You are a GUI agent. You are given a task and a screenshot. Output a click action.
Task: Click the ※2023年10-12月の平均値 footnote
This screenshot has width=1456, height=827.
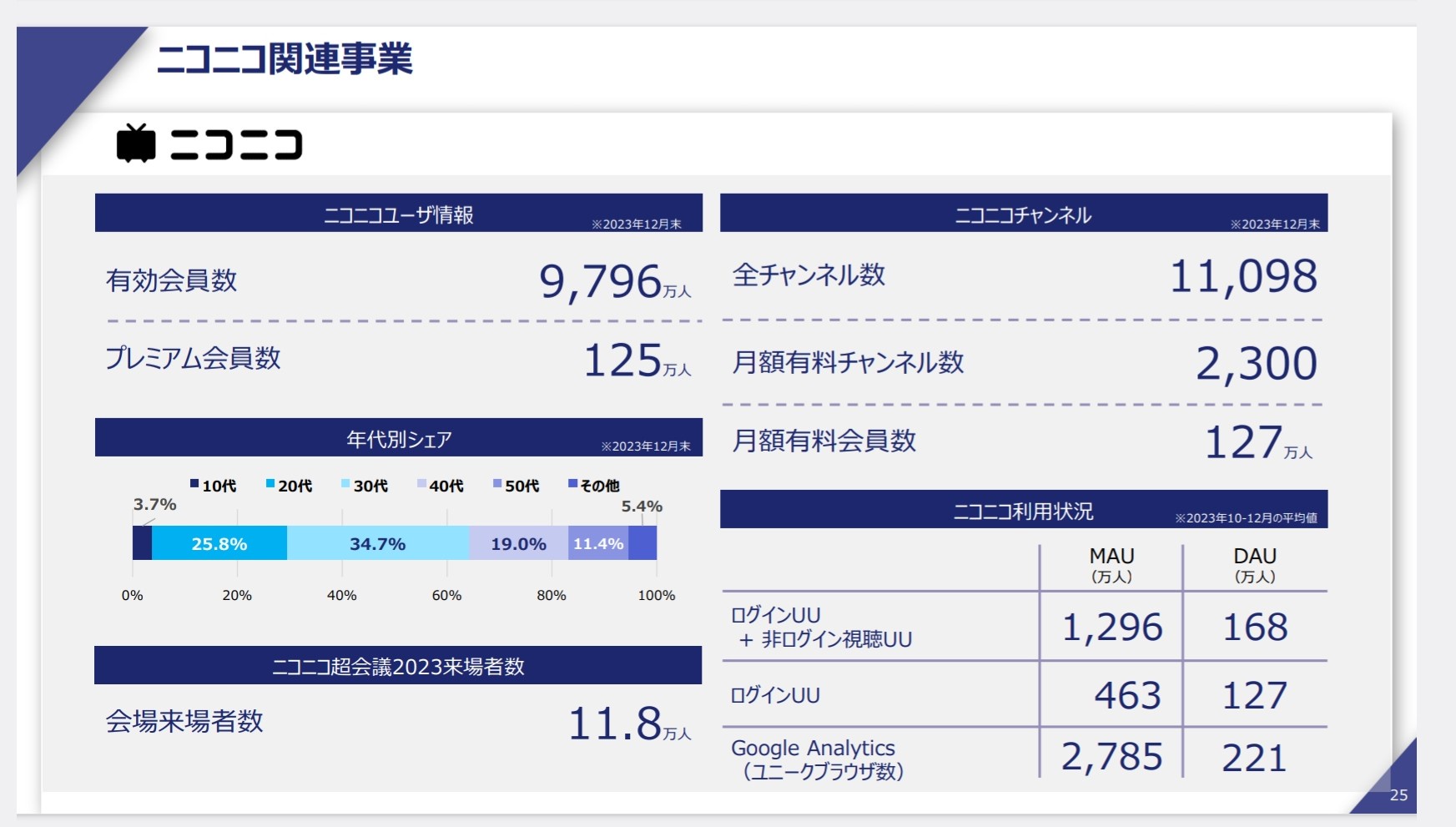pyautogui.click(x=1247, y=518)
